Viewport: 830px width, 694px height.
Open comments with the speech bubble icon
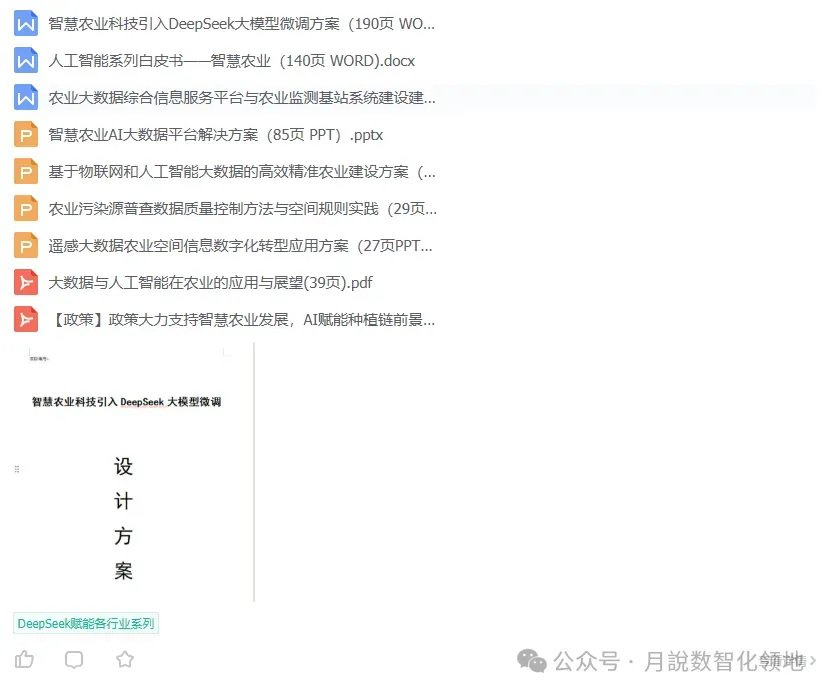pyautogui.click(x=74, y=660)
